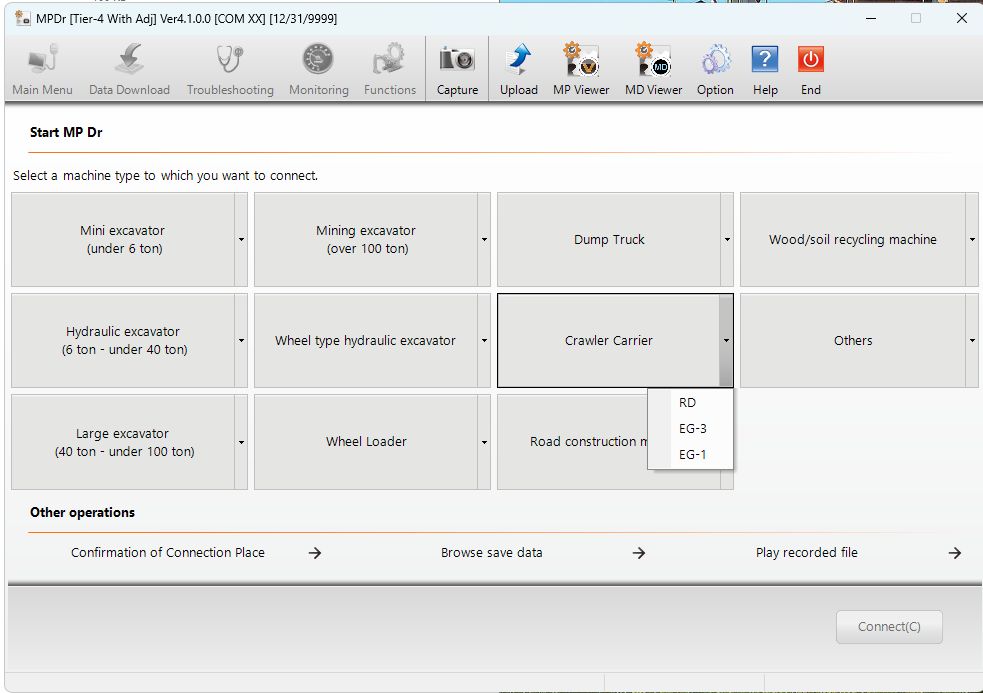
Task: Expand the Others dropdown arrow
Action: (972, 341)
